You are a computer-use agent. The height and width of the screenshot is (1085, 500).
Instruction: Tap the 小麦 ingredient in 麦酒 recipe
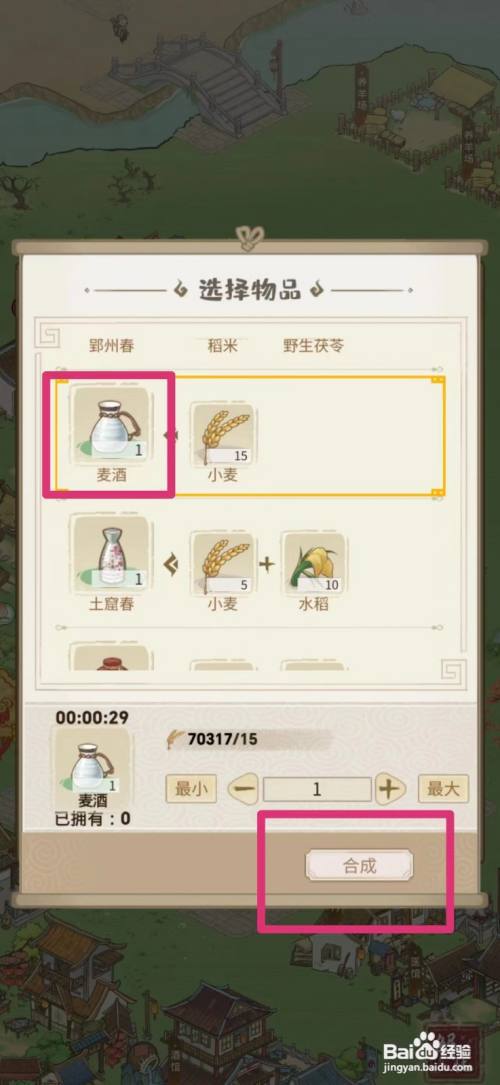point(222,434)
